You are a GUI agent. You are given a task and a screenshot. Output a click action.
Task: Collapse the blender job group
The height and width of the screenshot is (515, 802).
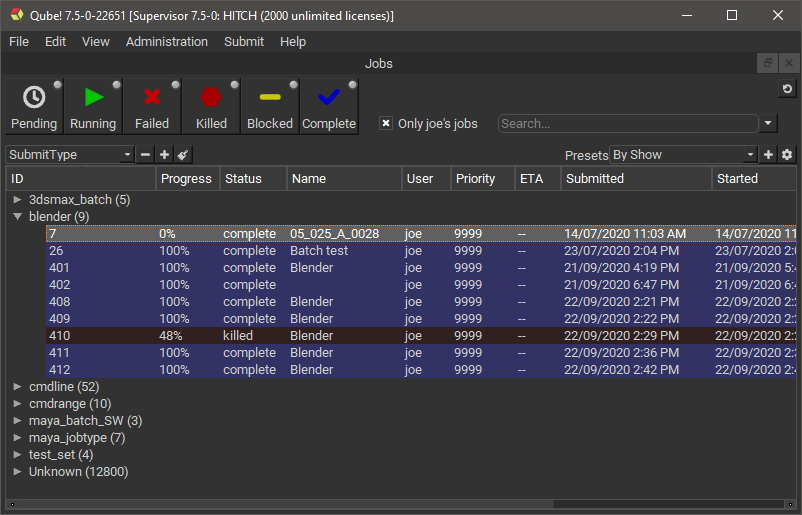(17, 217)
